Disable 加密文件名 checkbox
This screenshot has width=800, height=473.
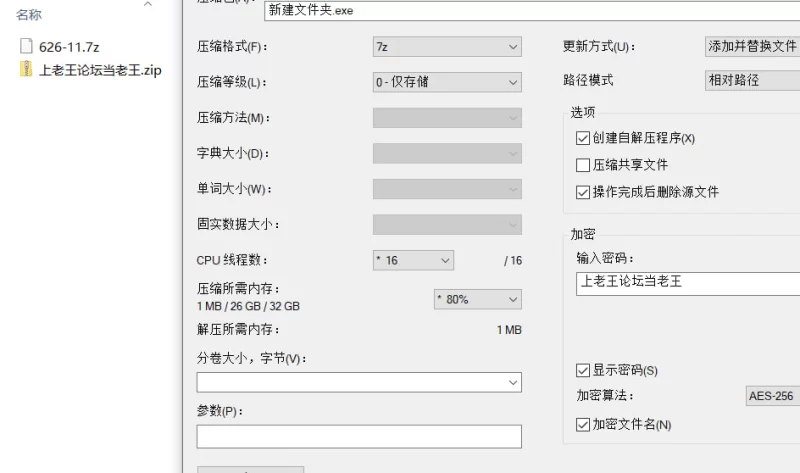[x=583, y=425]
